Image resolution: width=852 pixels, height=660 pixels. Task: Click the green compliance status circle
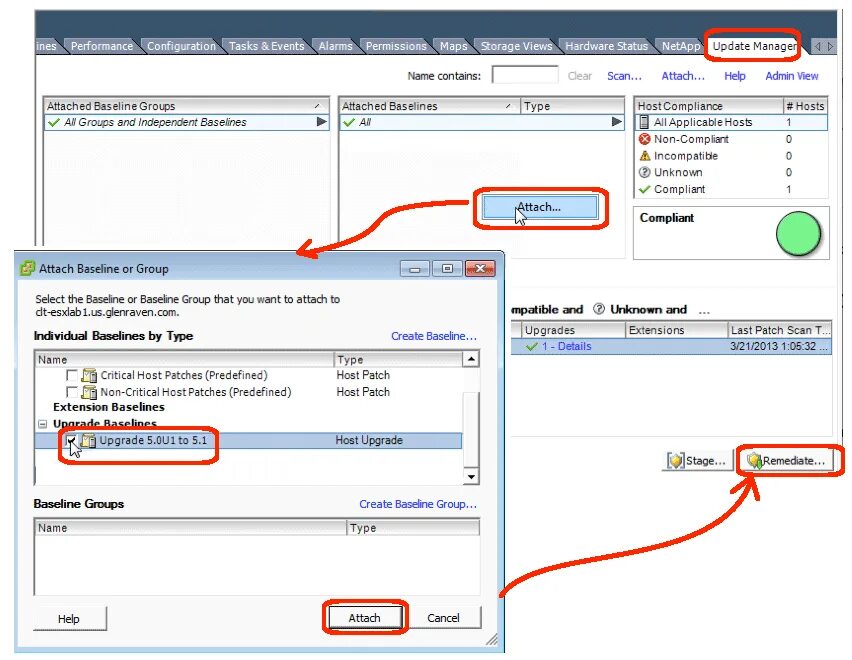point(798,234)
